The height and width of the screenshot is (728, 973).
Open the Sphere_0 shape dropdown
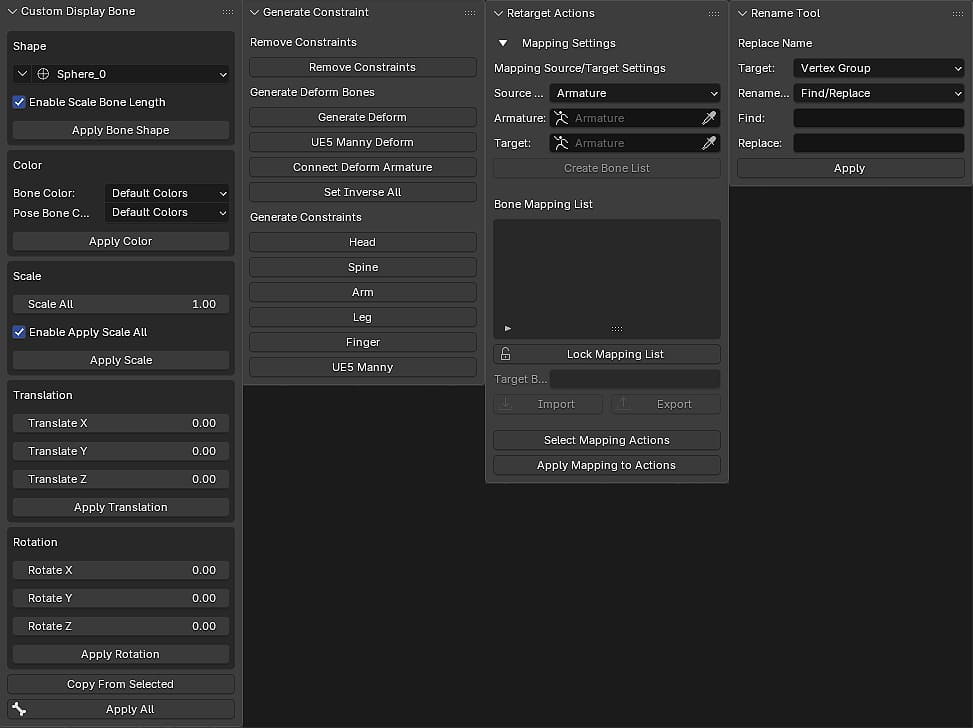click(x=131, y=74)
